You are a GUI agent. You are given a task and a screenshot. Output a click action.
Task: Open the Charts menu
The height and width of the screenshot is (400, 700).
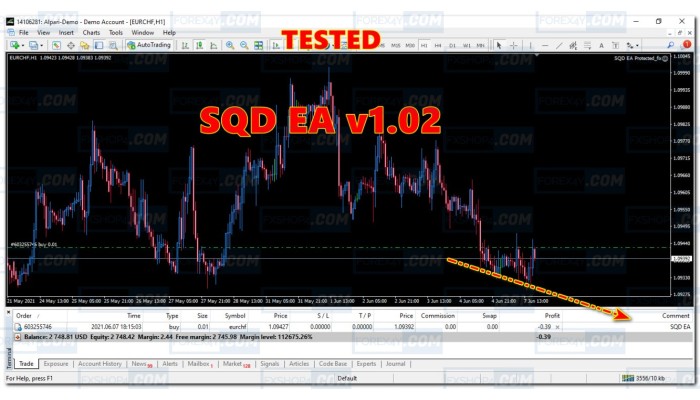pos(91,33)
